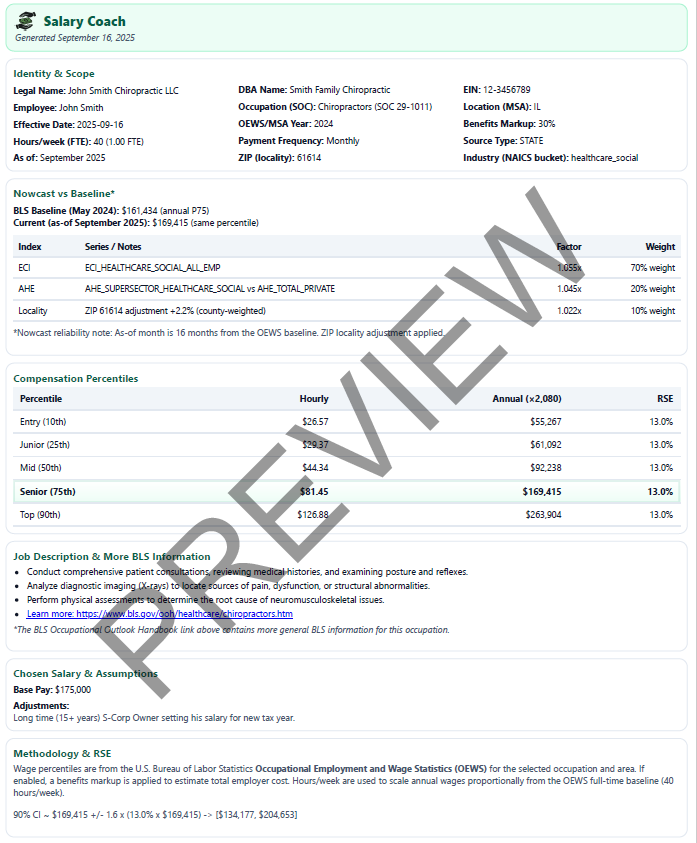The height and width of the screenshot is (843, 697).
Task: Select Payment Frequency Monthly entry
Action: pos(298,141)
